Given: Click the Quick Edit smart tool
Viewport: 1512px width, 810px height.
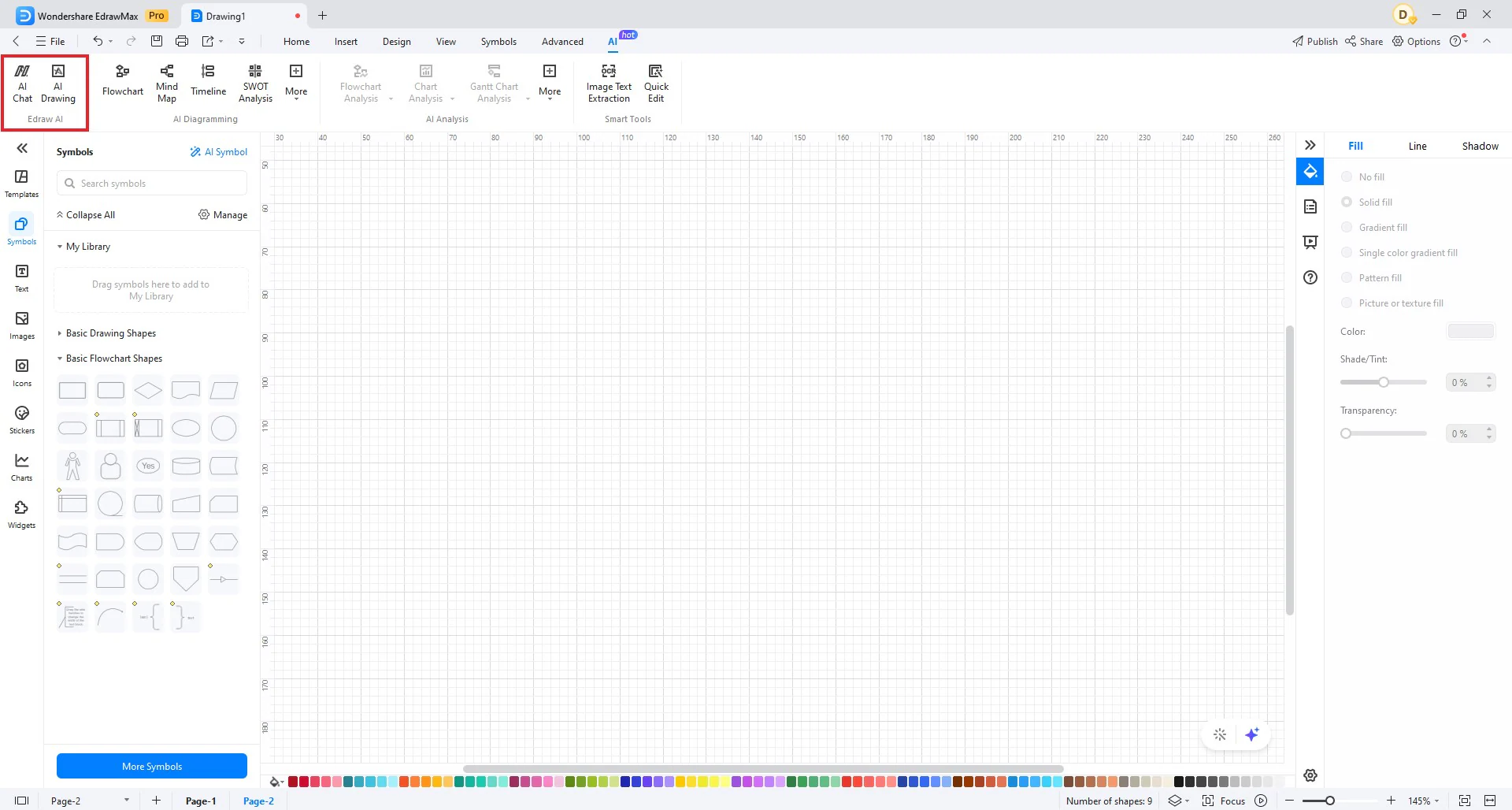Looking at the screenshot, I should coord(656,84).
